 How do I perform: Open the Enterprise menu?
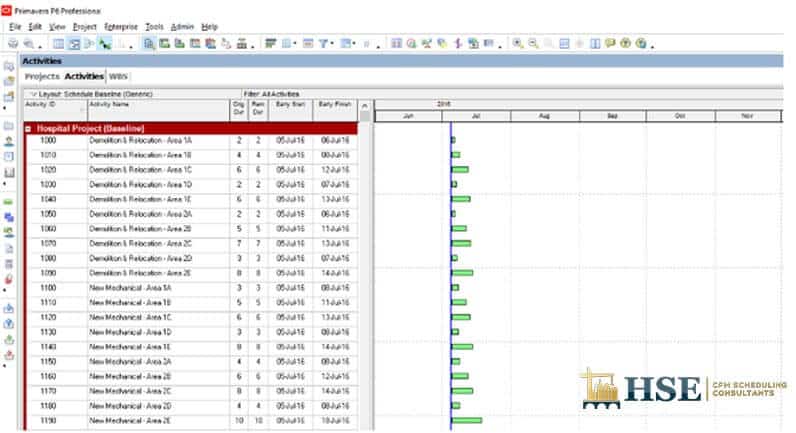(x=122, y=26)
